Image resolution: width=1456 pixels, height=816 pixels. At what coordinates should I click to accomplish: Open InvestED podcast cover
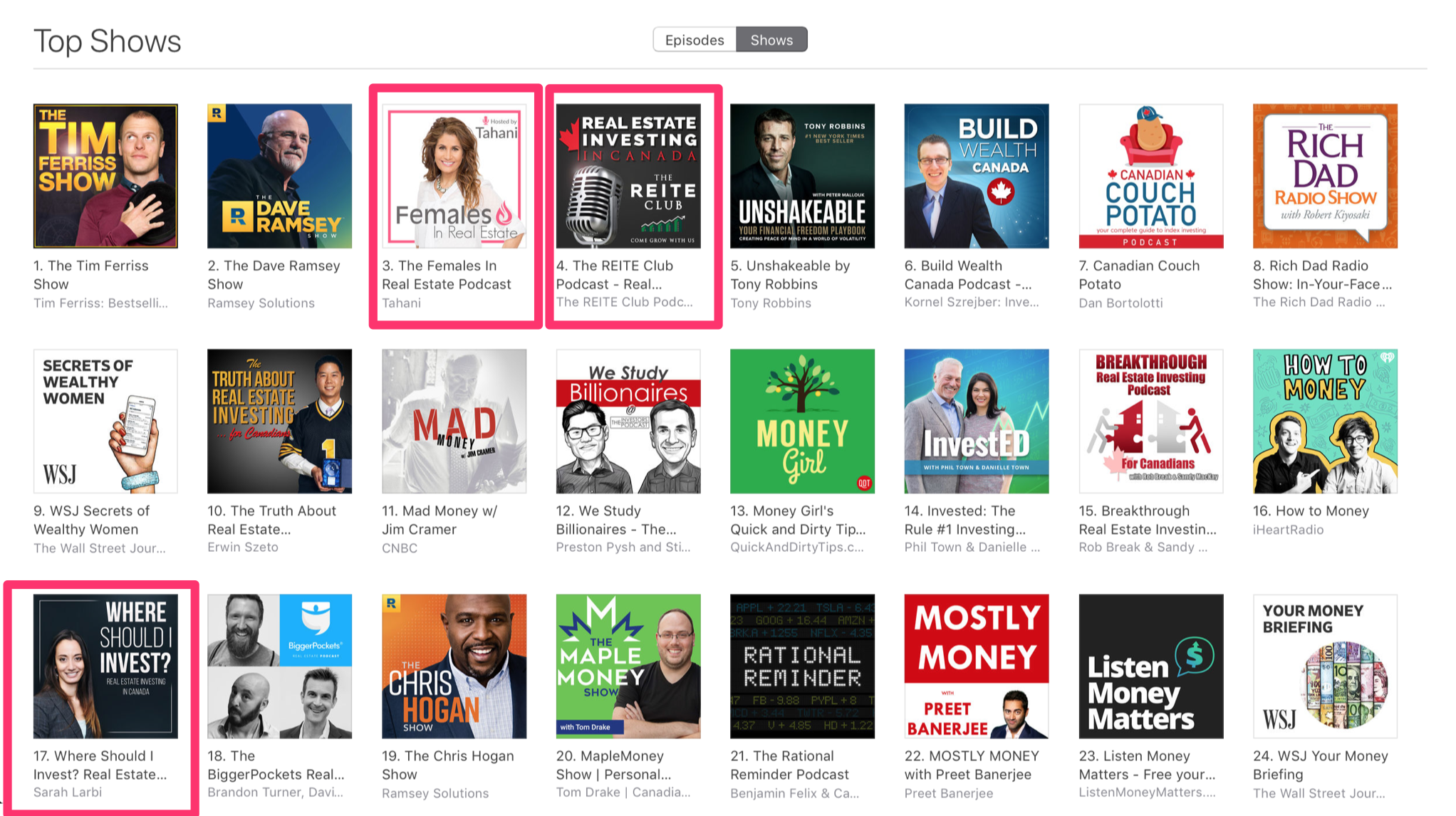(977, 421)
